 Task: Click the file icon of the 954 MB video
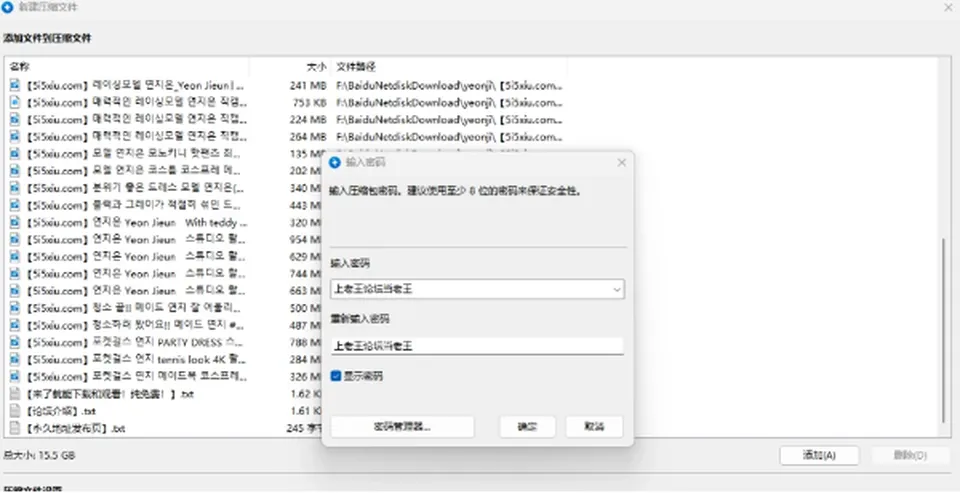pyautogui.click(x=15, y=239)
